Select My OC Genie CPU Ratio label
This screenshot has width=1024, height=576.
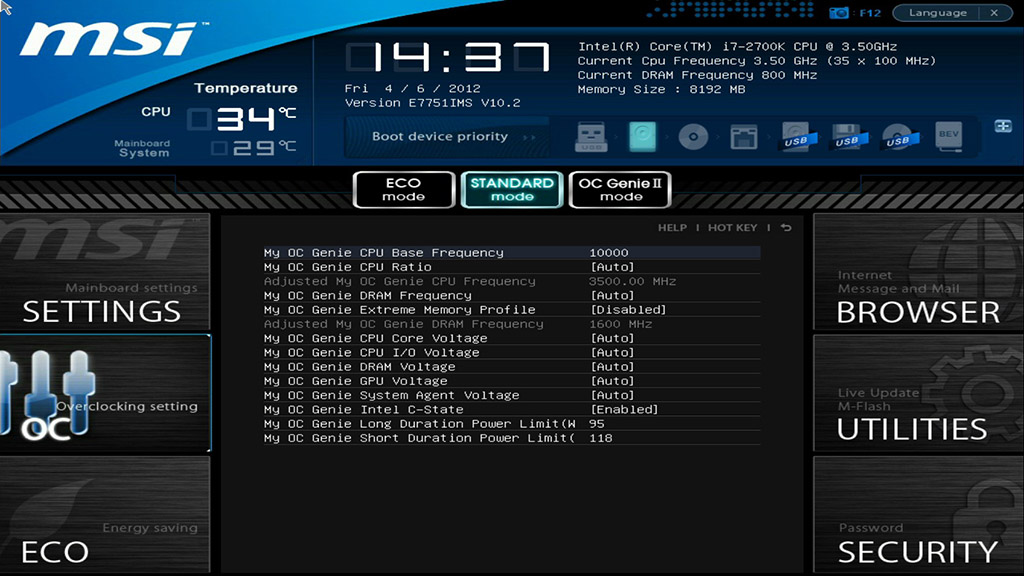347,267
